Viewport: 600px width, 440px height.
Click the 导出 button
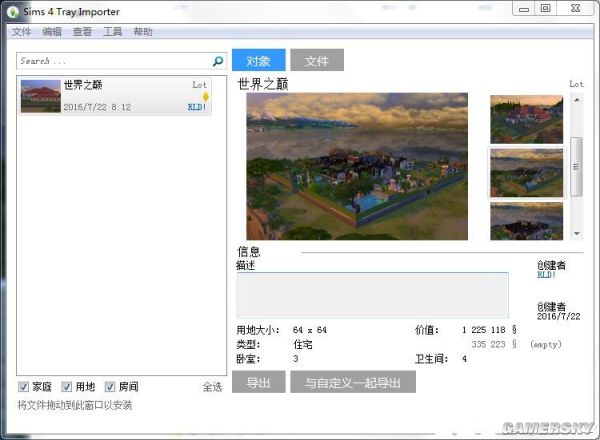coord(259,382)
